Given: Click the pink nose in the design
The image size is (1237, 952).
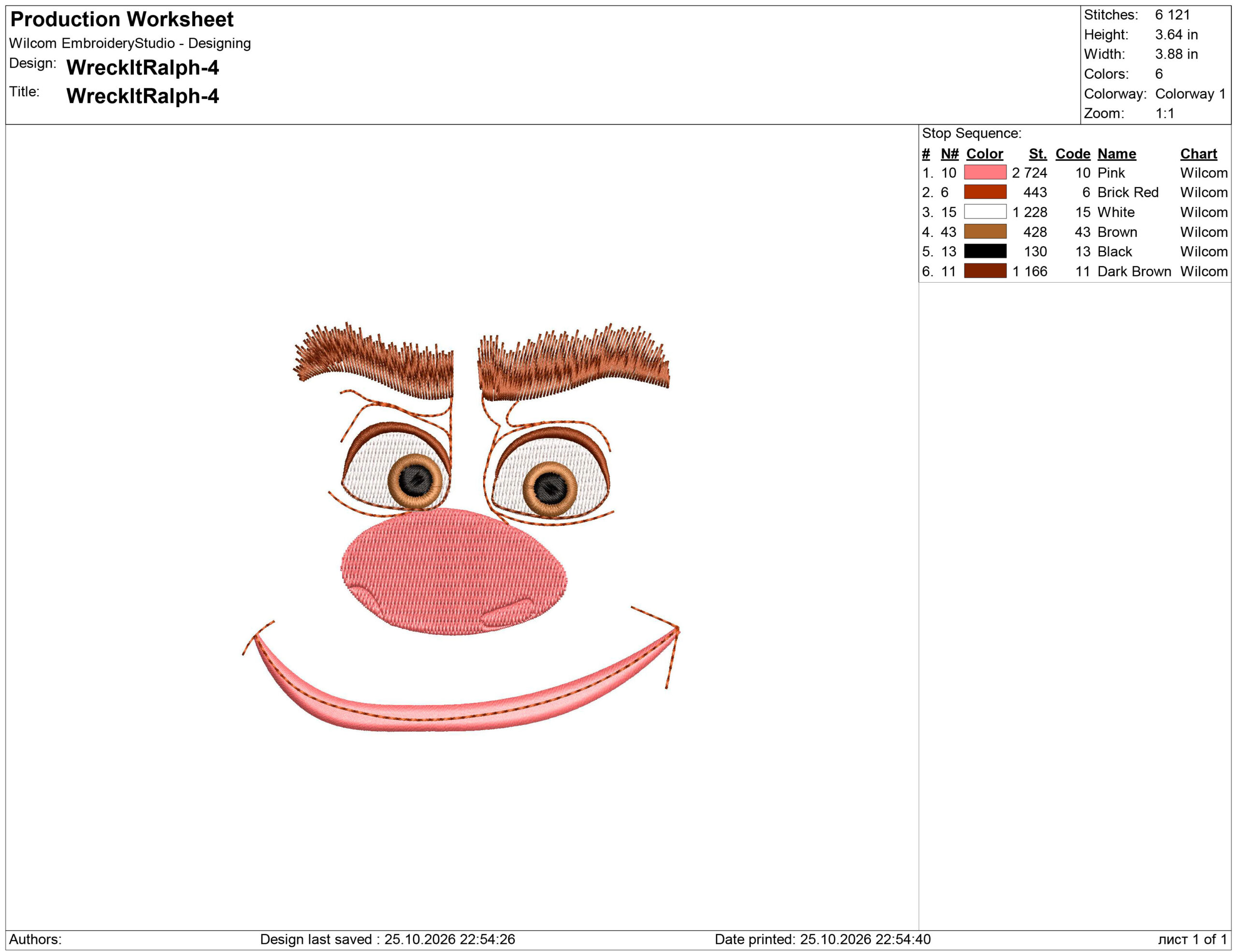Looking at the screenshot, I should pyautogui.click(x=454, y=571).
